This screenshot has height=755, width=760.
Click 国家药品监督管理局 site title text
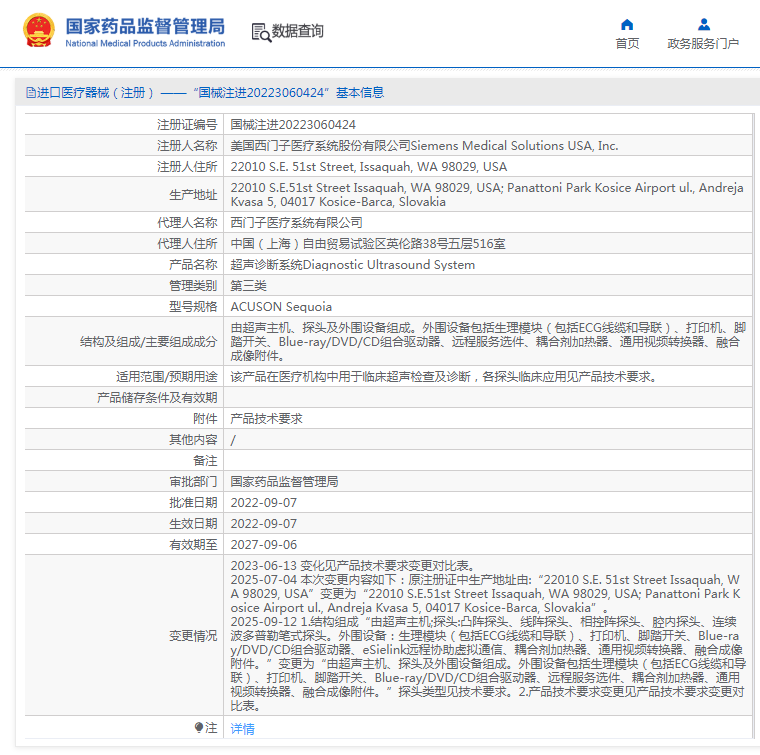(x=145, y=26)
